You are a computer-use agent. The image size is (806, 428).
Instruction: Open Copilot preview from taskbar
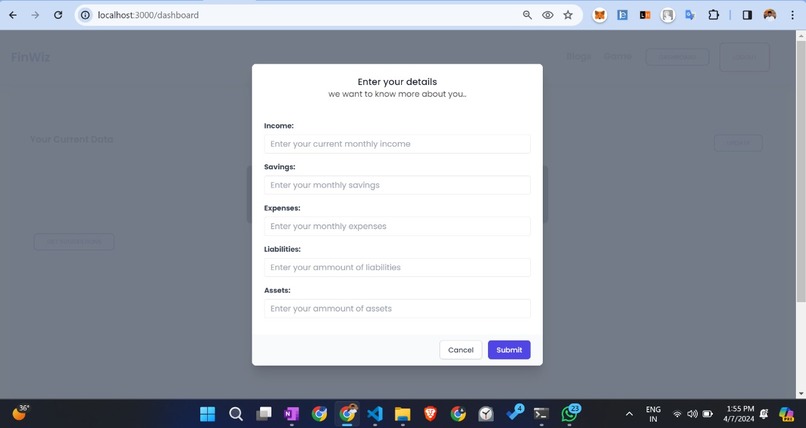(x=786, y=414)
